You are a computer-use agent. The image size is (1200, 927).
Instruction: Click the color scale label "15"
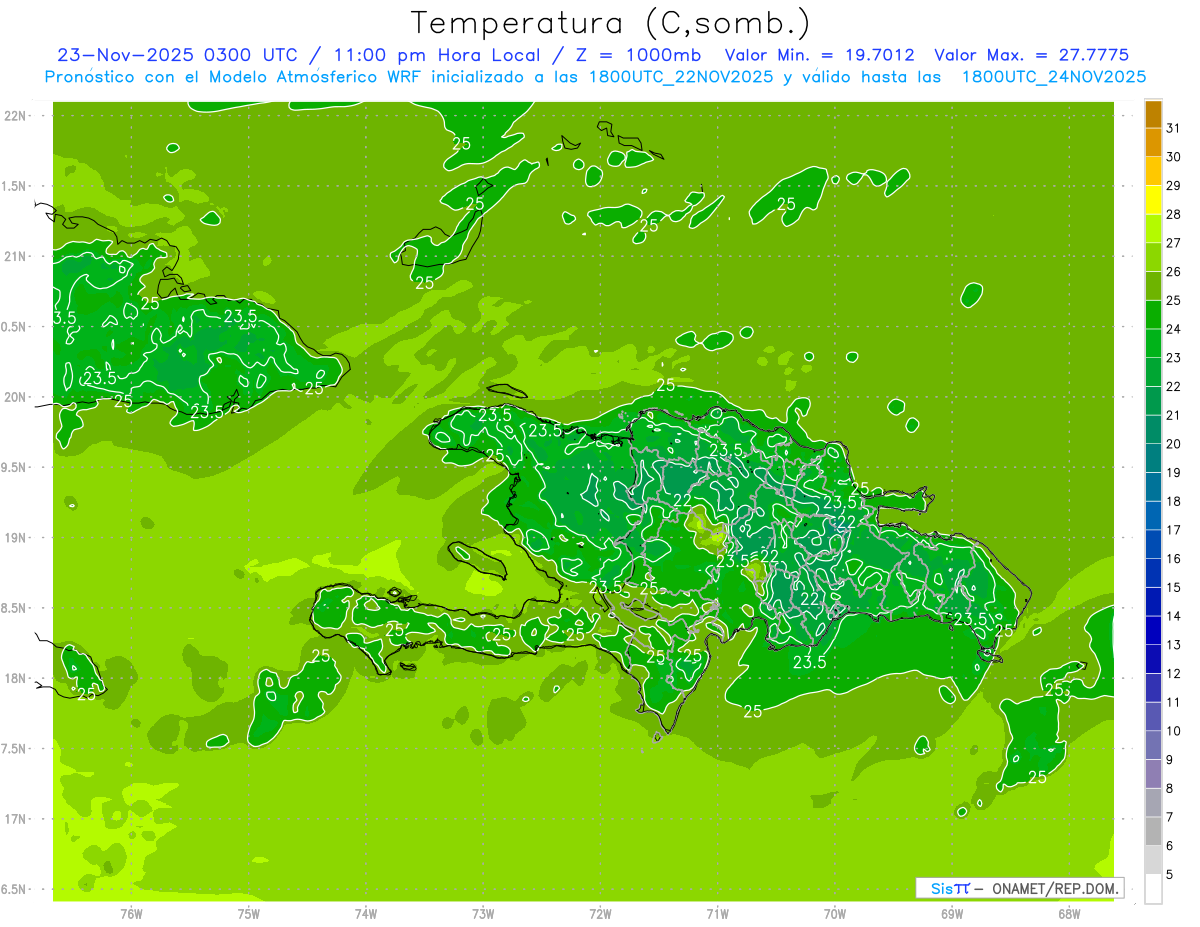pos(1173,587)
